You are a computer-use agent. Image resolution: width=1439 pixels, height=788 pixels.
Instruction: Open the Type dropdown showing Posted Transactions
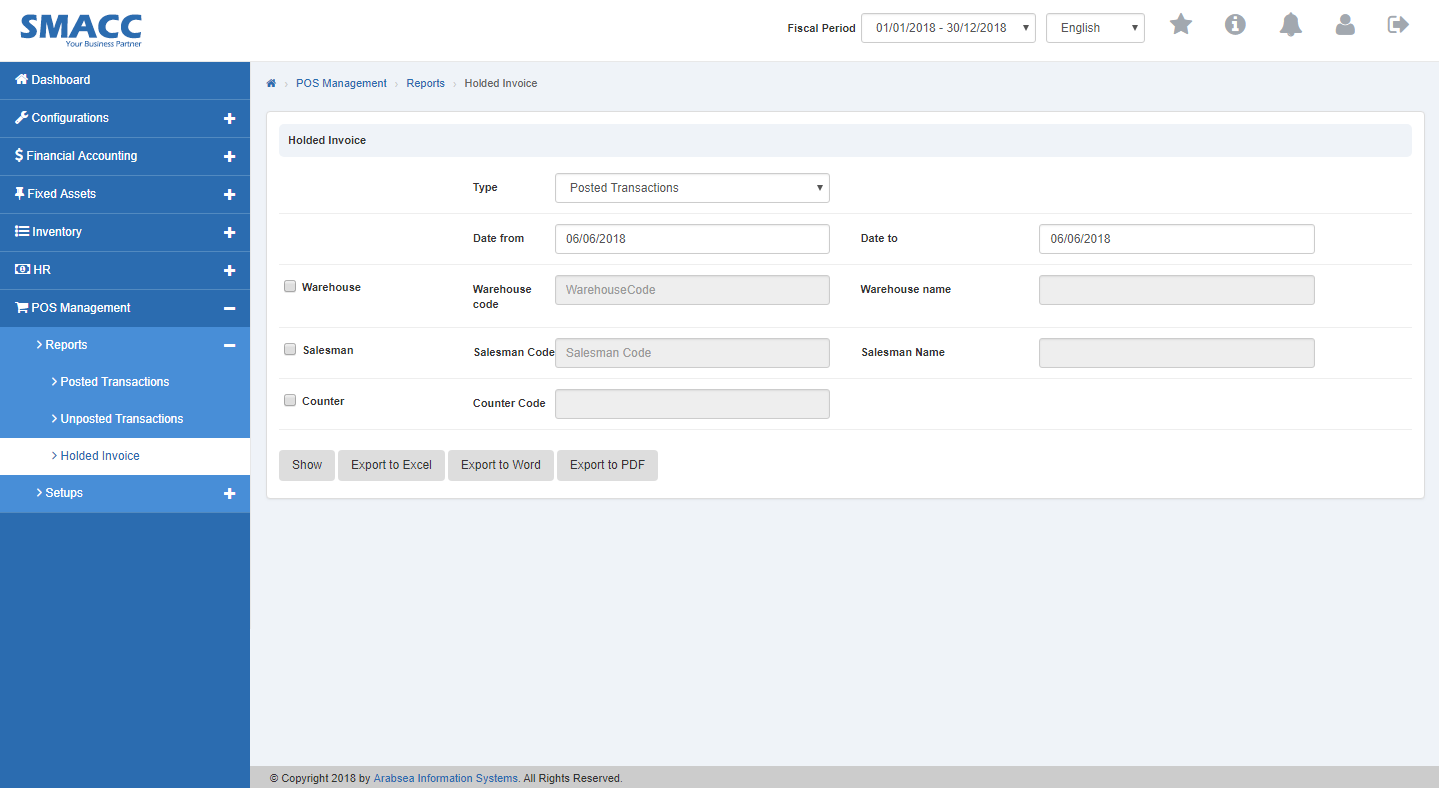pos(691,187)
